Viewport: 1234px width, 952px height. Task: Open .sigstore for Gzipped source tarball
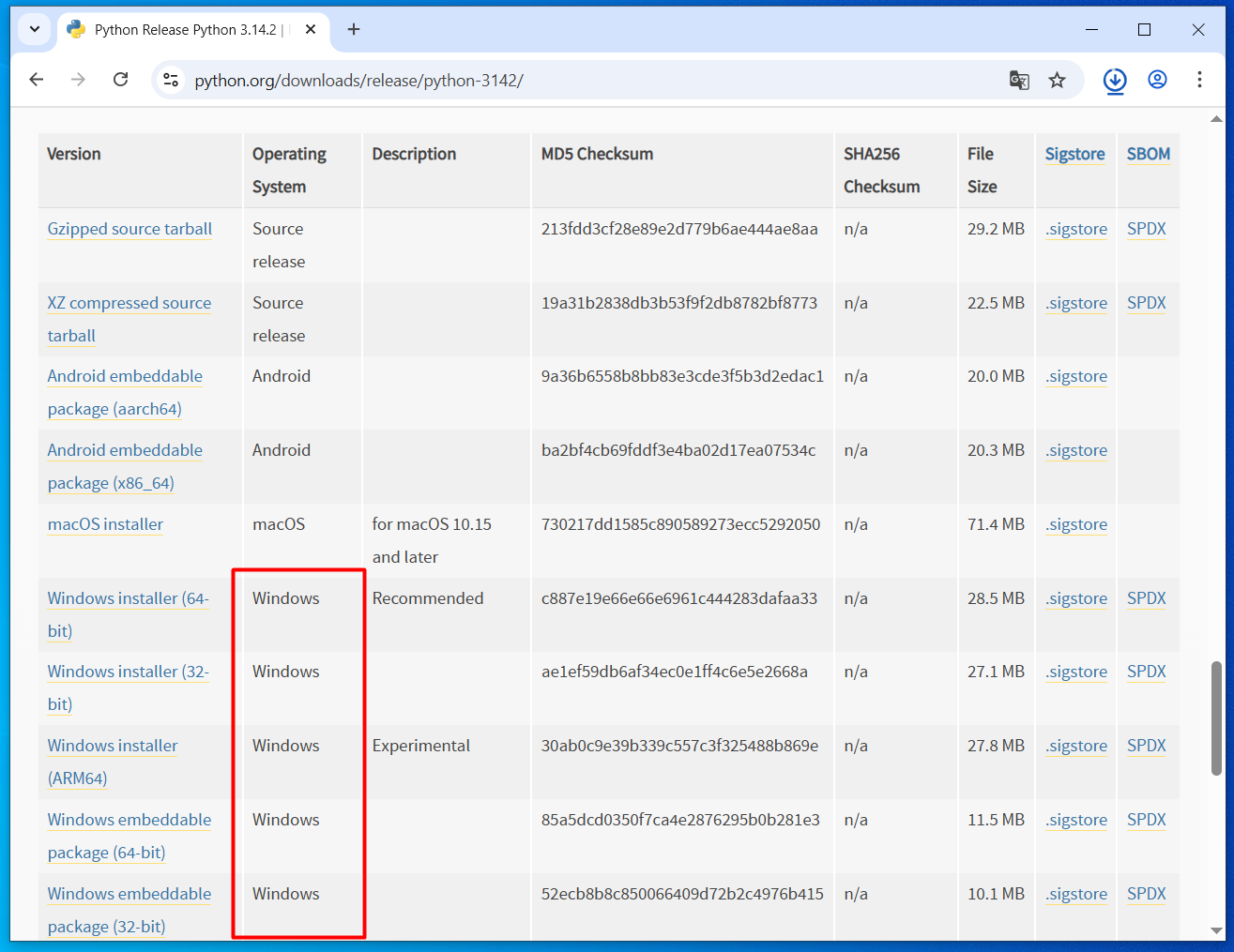(1076, 229)
